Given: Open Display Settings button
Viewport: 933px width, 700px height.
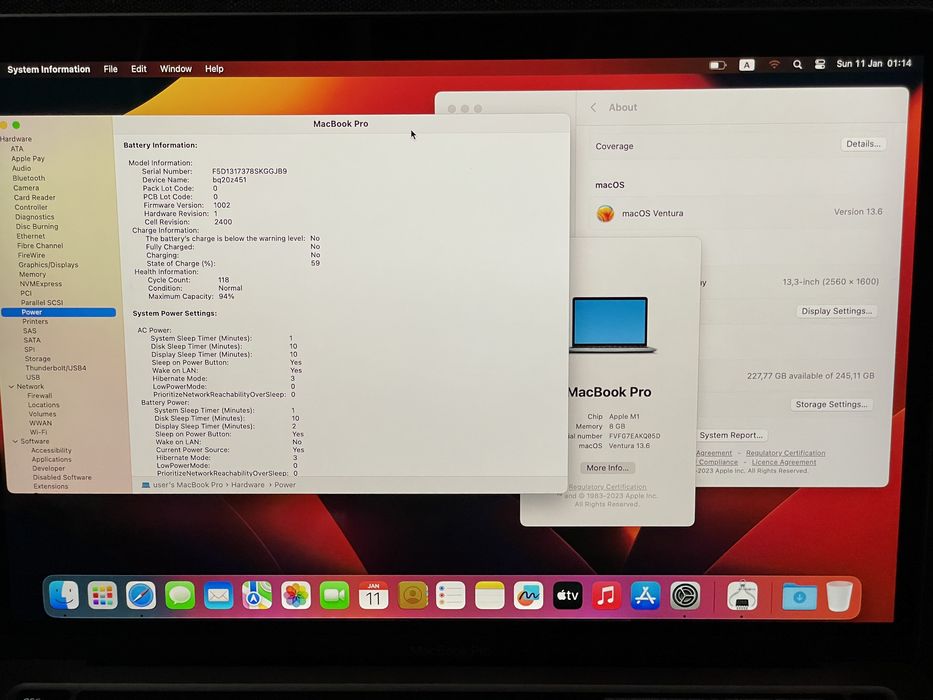Looking at the screenshot, I should (x=836, y=311).
